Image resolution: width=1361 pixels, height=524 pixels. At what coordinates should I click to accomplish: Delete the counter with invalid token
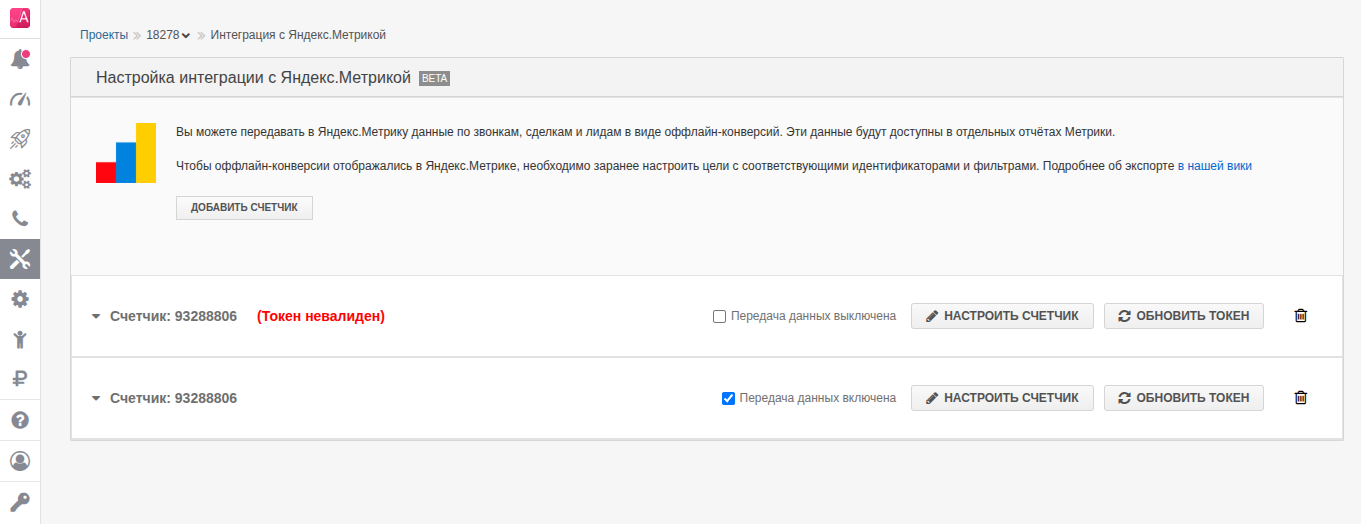click(1300, 316)
